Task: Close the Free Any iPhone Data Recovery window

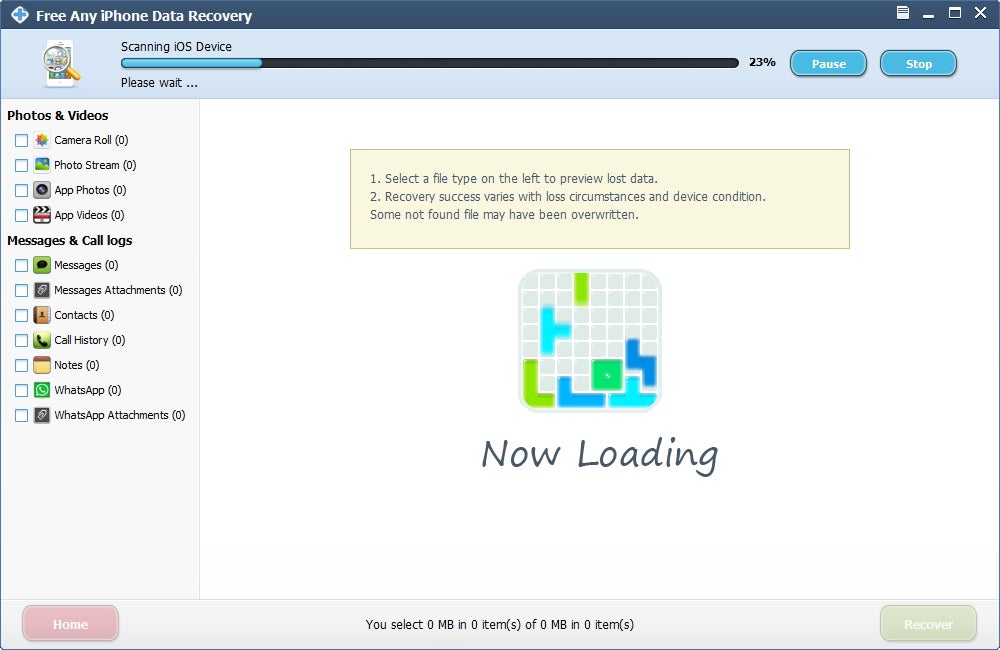Action: 980,13
